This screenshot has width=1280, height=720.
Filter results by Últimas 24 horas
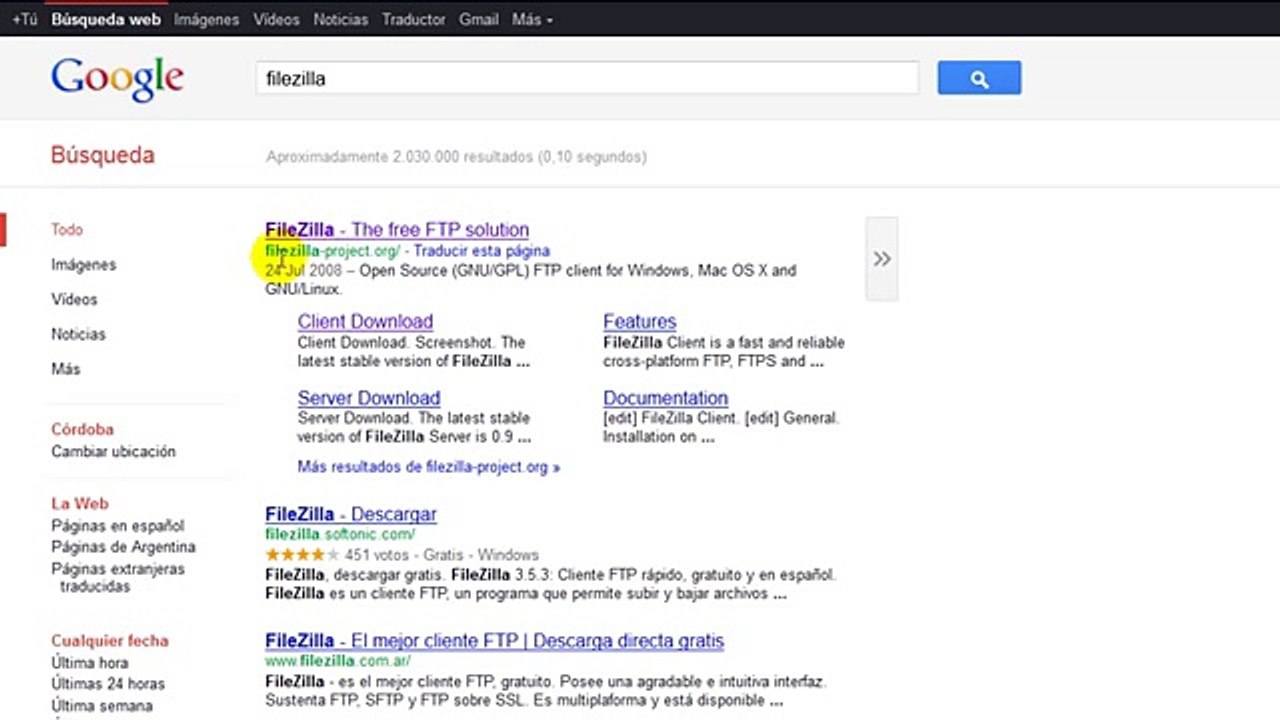108,684
